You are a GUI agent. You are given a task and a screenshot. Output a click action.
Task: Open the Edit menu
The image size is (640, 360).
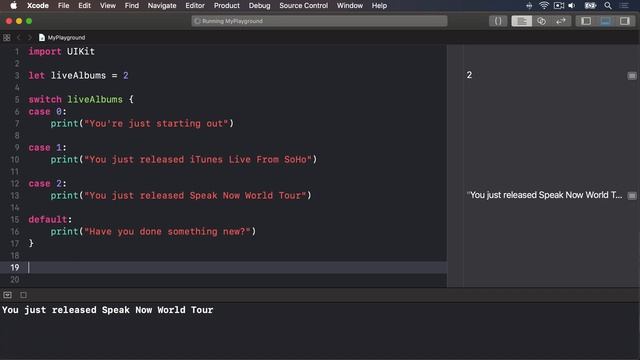(x=84, y=6)
